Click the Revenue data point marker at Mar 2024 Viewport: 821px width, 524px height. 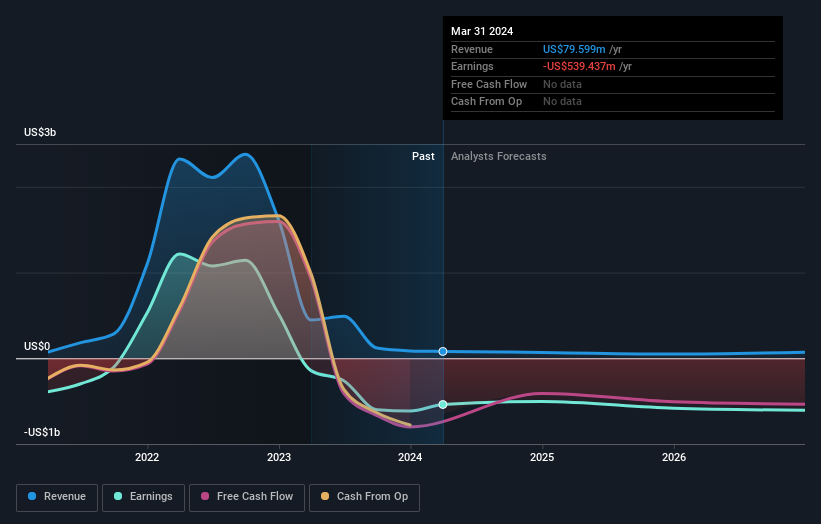443,351
